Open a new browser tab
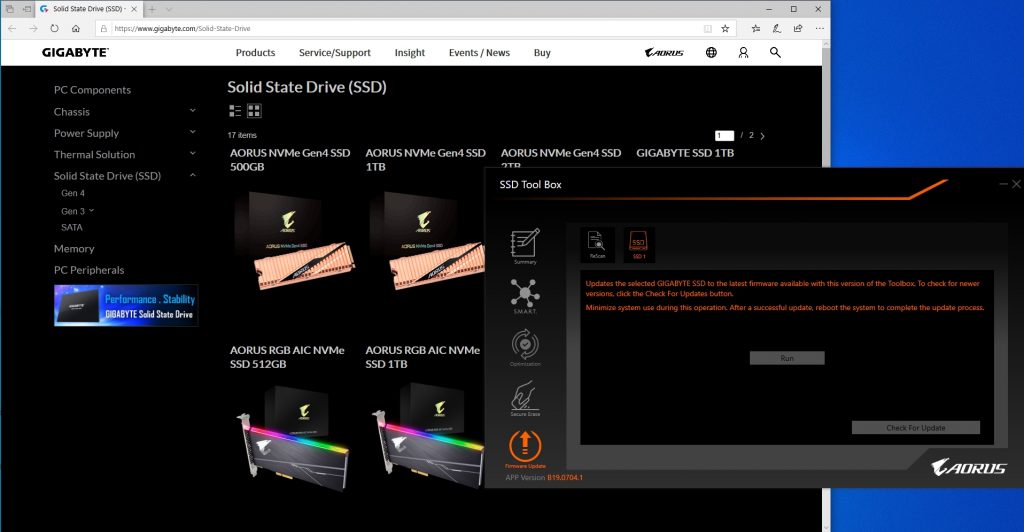This screenshot has height=532, width=1024. 152,9
